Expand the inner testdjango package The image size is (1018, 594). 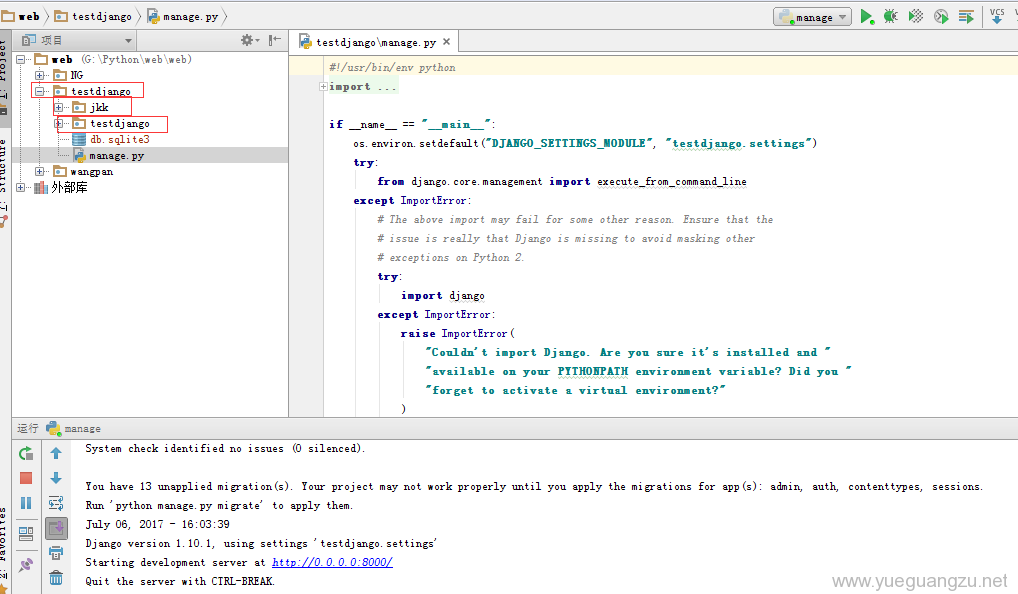(59, 123)
